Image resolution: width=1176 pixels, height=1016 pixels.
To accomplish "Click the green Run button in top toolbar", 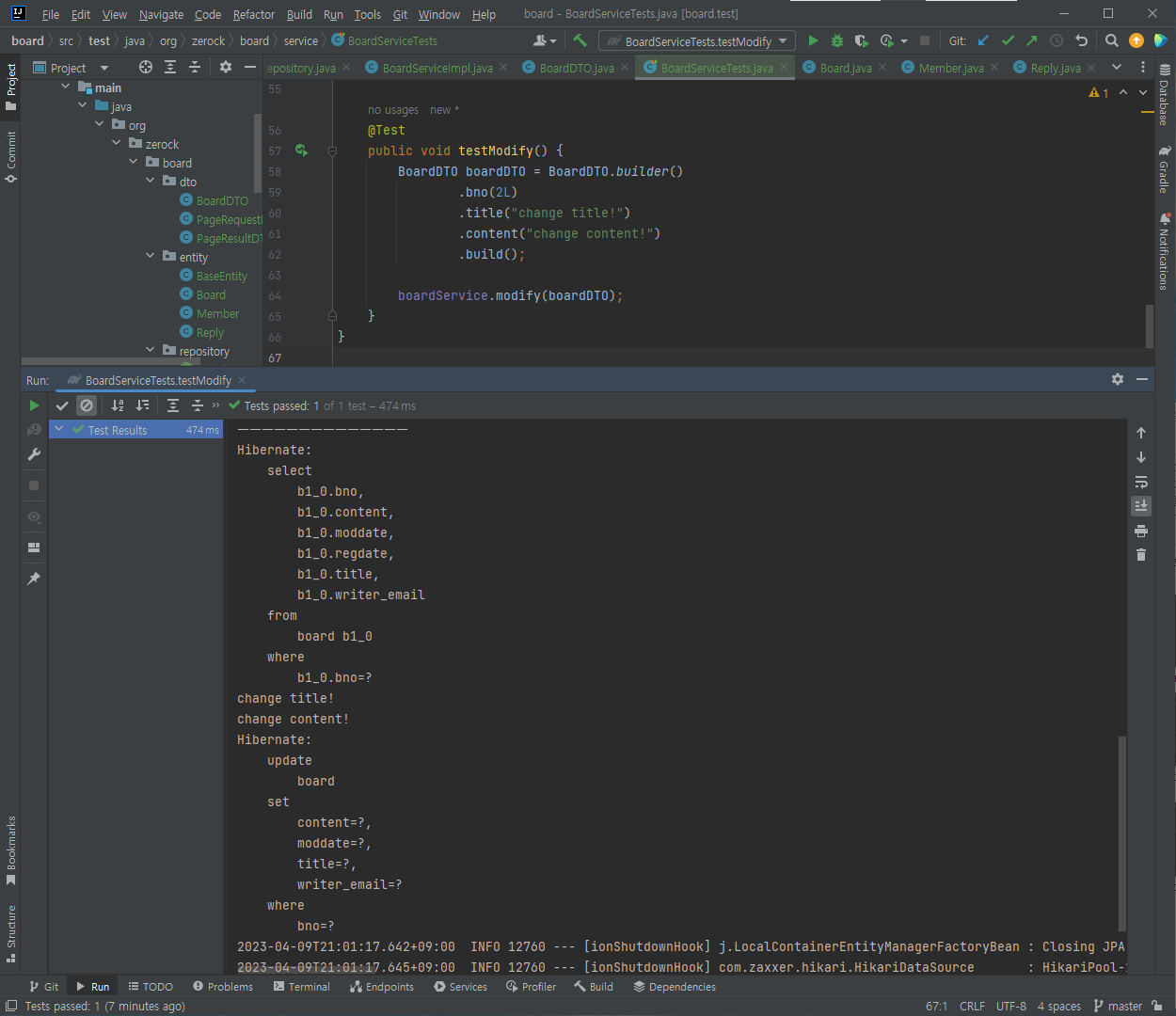I will 813,40.
